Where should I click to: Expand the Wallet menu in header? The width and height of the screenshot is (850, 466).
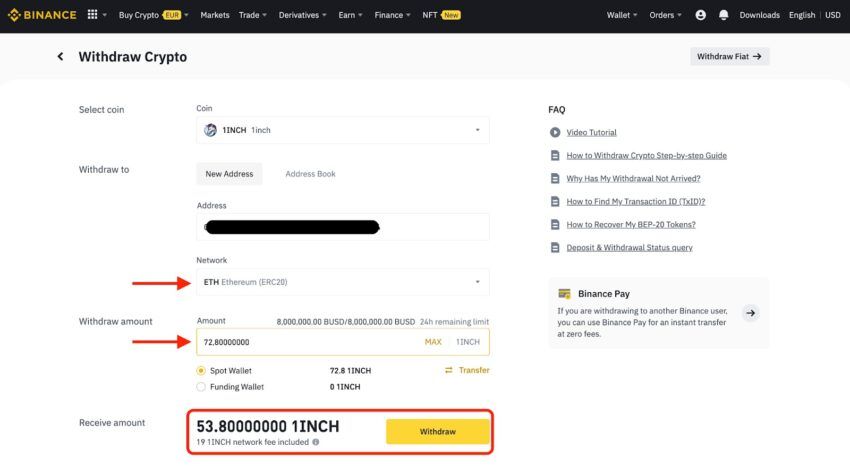tap(622, 15)
